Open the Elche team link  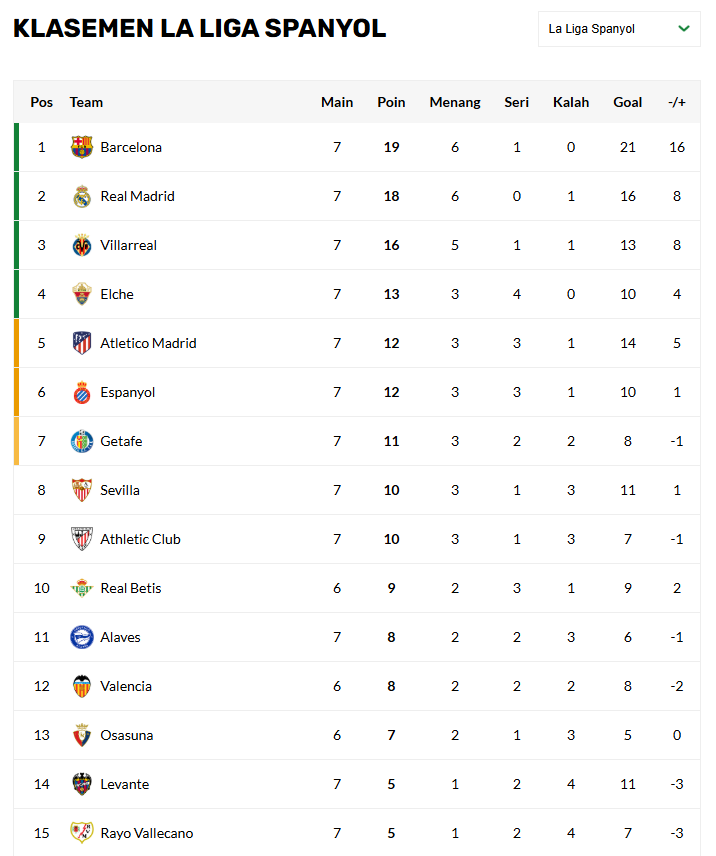coord(117,294)
